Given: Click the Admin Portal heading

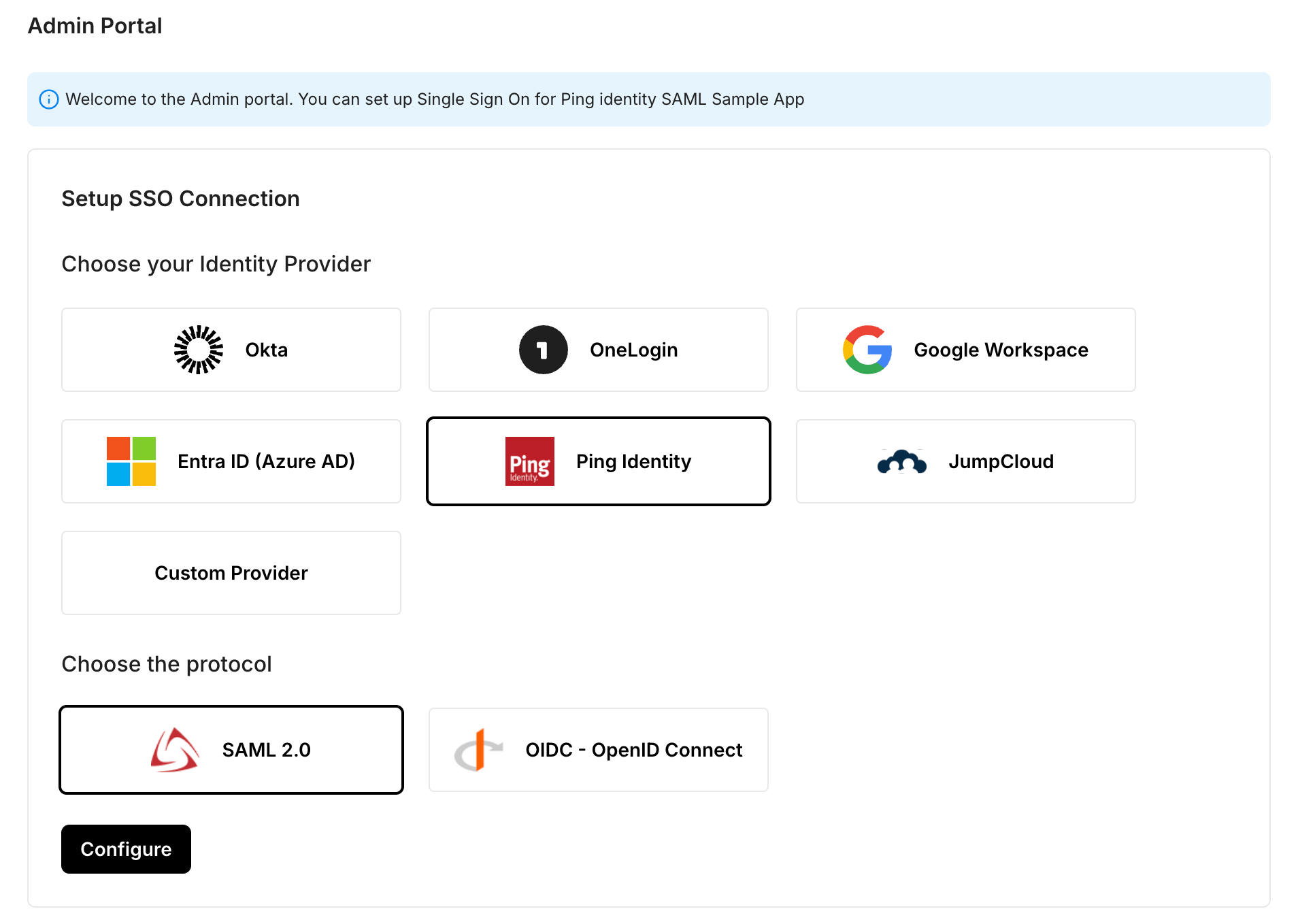Looking at the screenshot, I should pyautogui.click(x=95, y=26).
